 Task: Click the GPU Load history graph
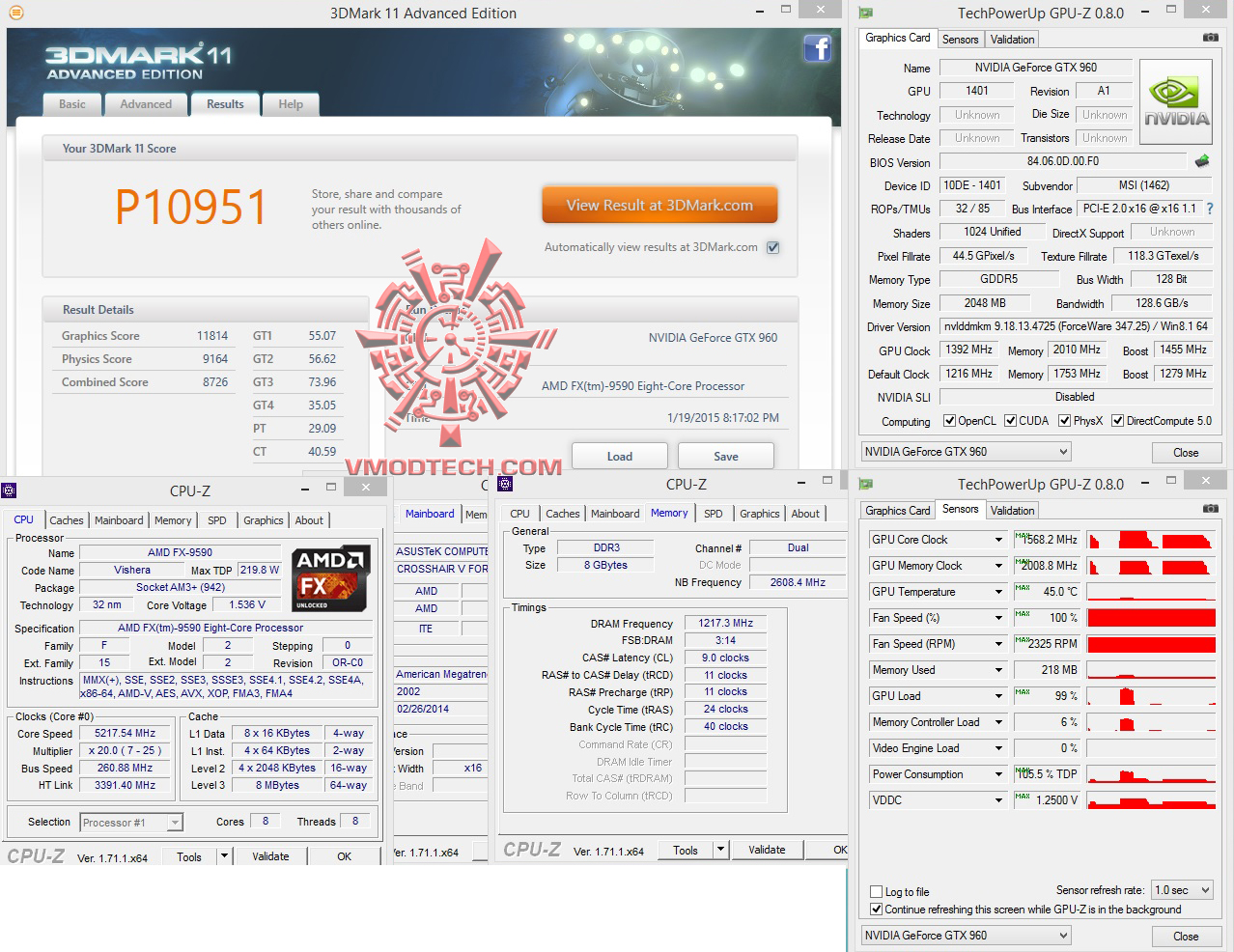click(x=1151, y=696)
